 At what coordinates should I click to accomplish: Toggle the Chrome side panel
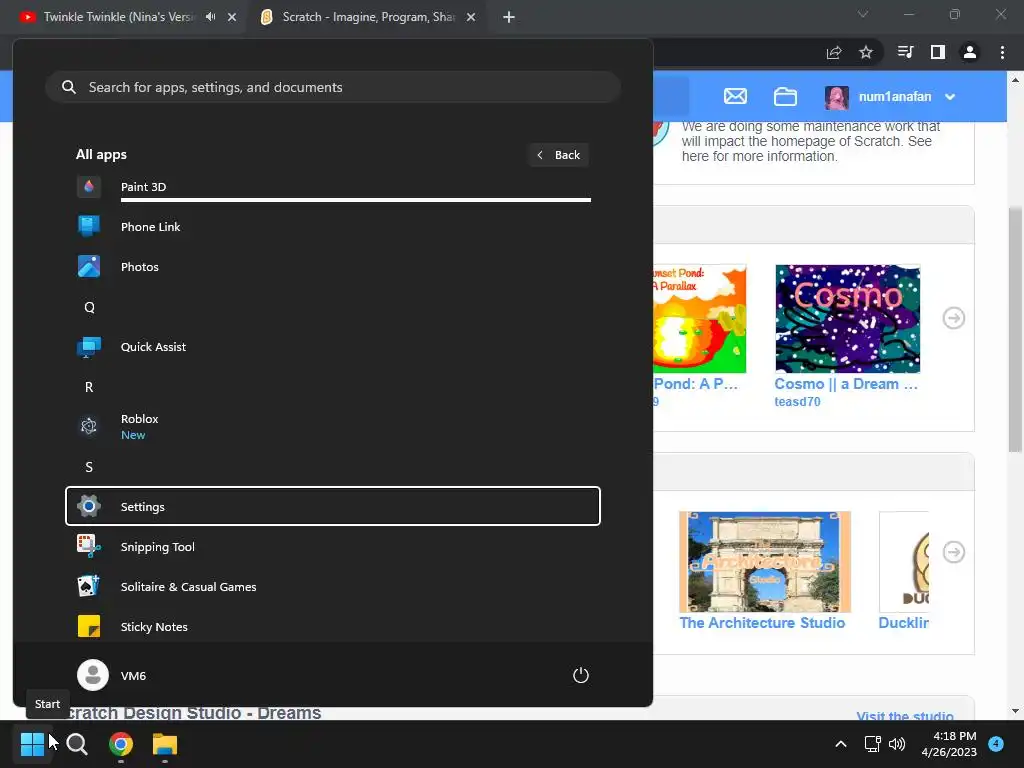click(x=938, y=52)
